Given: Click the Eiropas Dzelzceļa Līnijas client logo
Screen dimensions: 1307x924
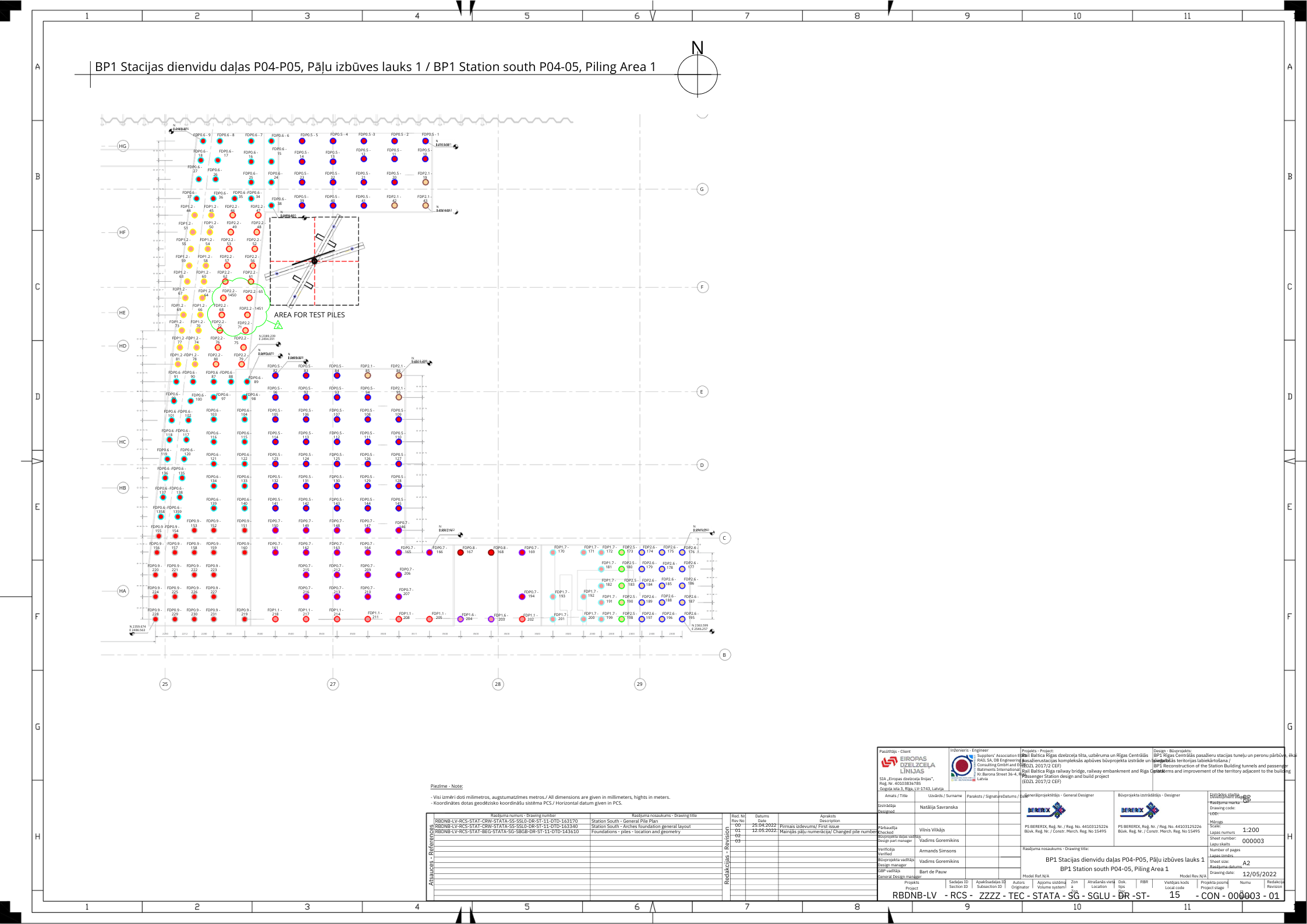Looking at the screenshot, I should pyautogui.click(x=908, y=764).
